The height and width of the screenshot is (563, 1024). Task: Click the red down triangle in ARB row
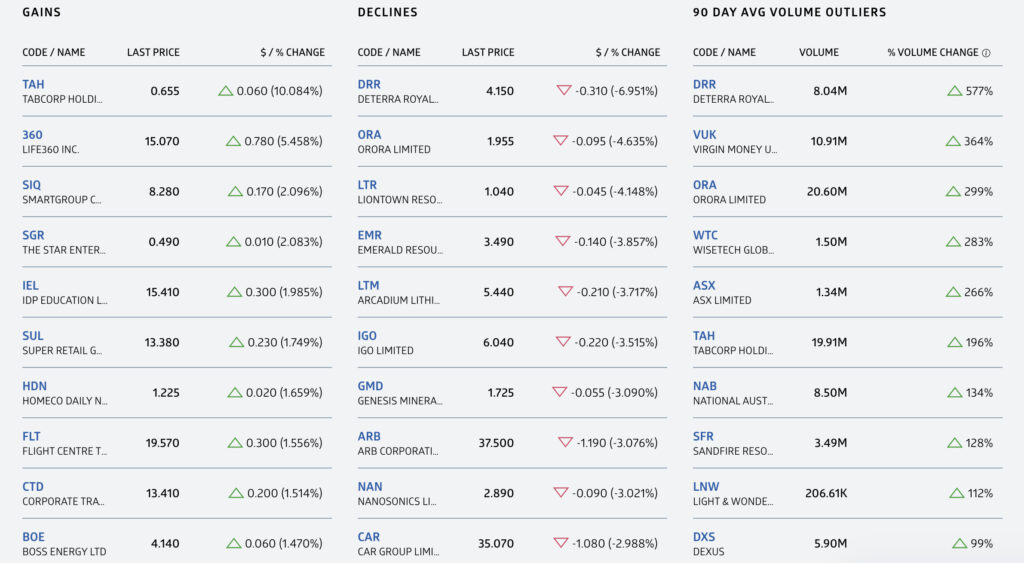tap(566, 442)
